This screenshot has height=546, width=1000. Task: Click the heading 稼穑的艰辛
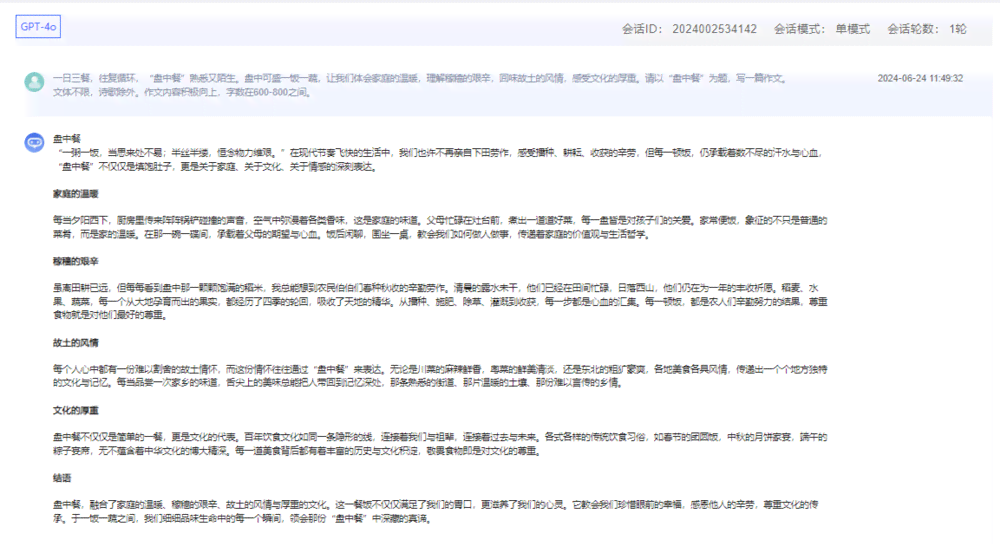click(x=76, y=262)
